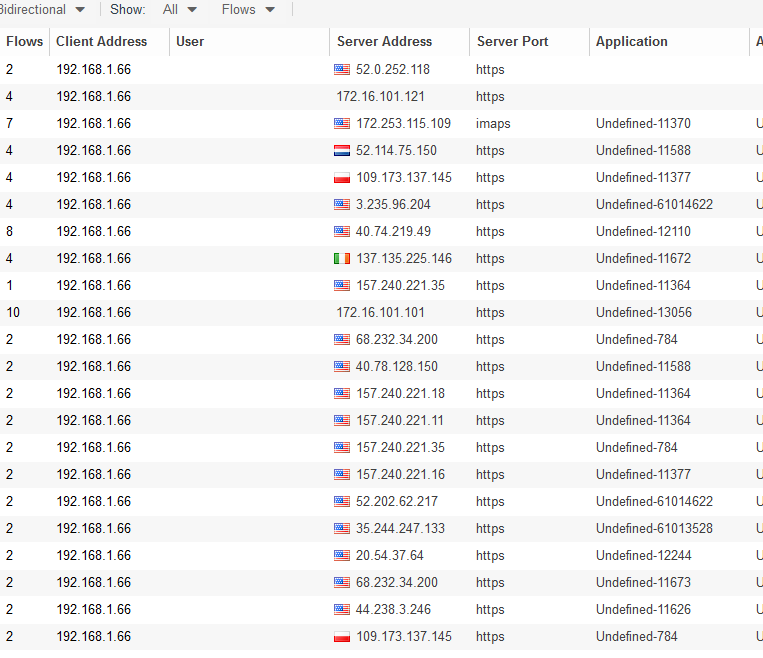The height and width of the screenshot is (658, 763).
Task: Click the Application column header
Action: click(x=631, y=42)
